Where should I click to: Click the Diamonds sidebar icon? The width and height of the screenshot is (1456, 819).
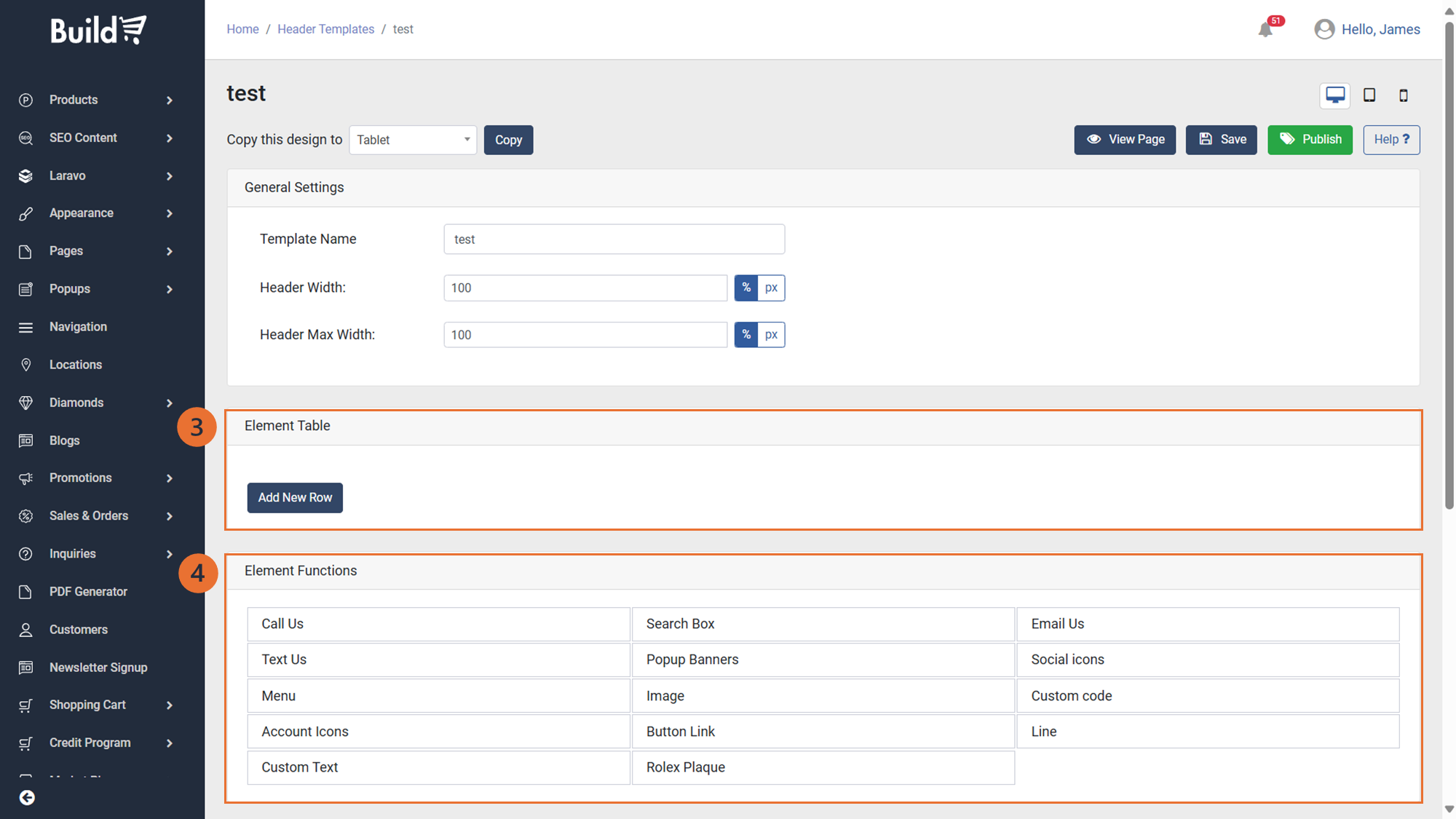25,403
